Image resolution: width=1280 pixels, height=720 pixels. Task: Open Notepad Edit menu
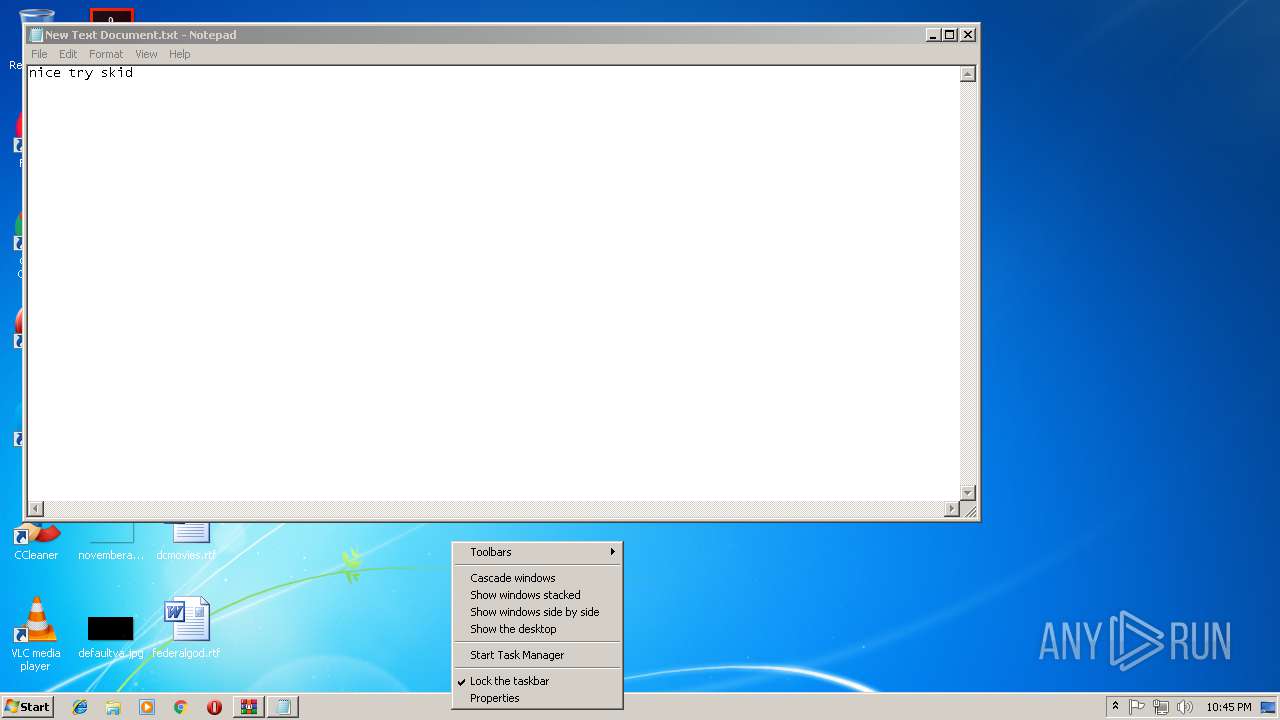68,54
